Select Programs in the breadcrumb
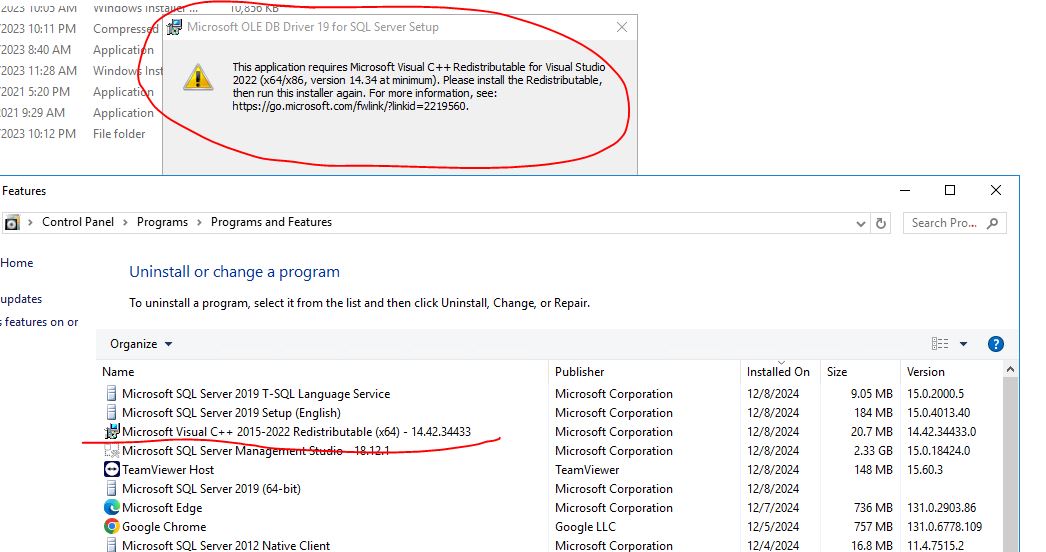The image size is (1046, 552). [x=162, y=222]
